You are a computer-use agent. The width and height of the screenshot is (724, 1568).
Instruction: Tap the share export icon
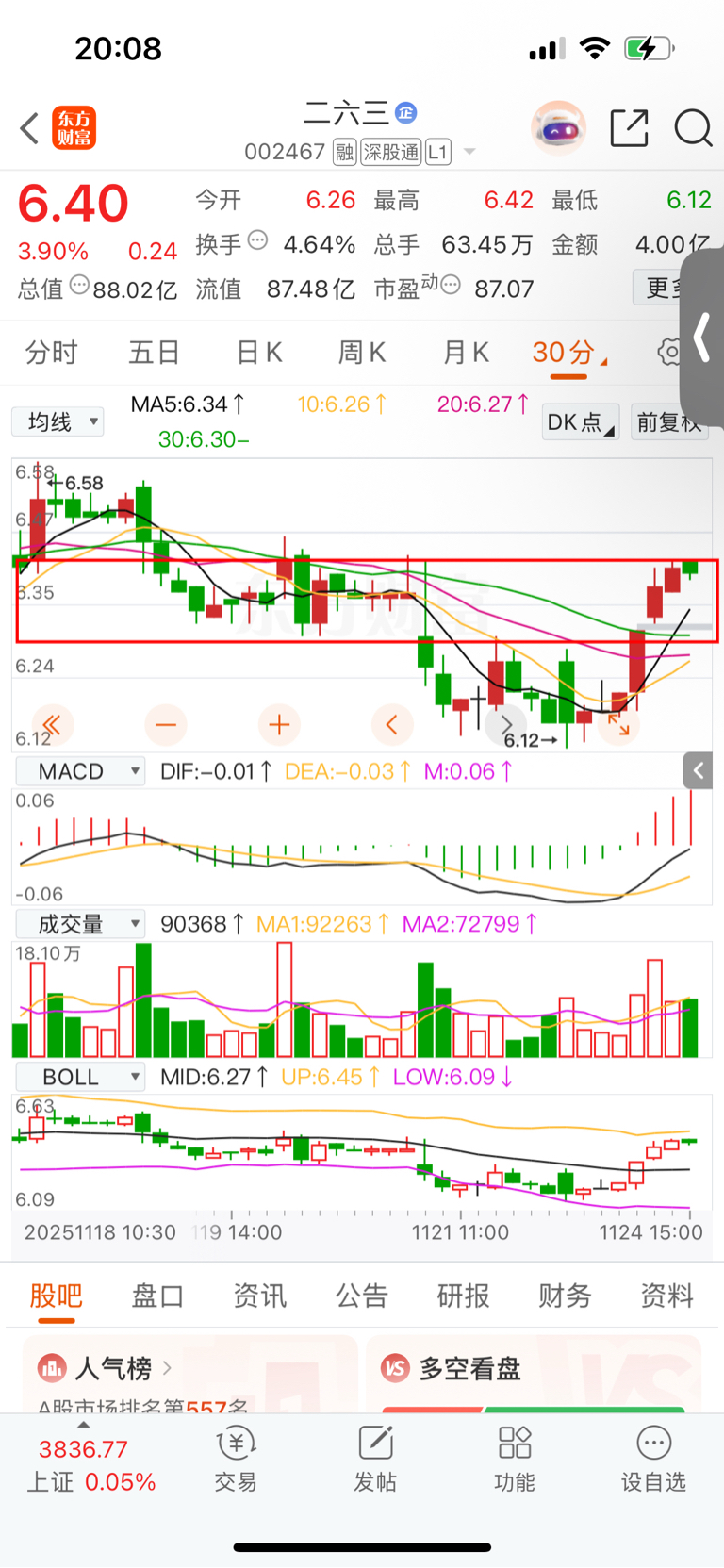630,128
